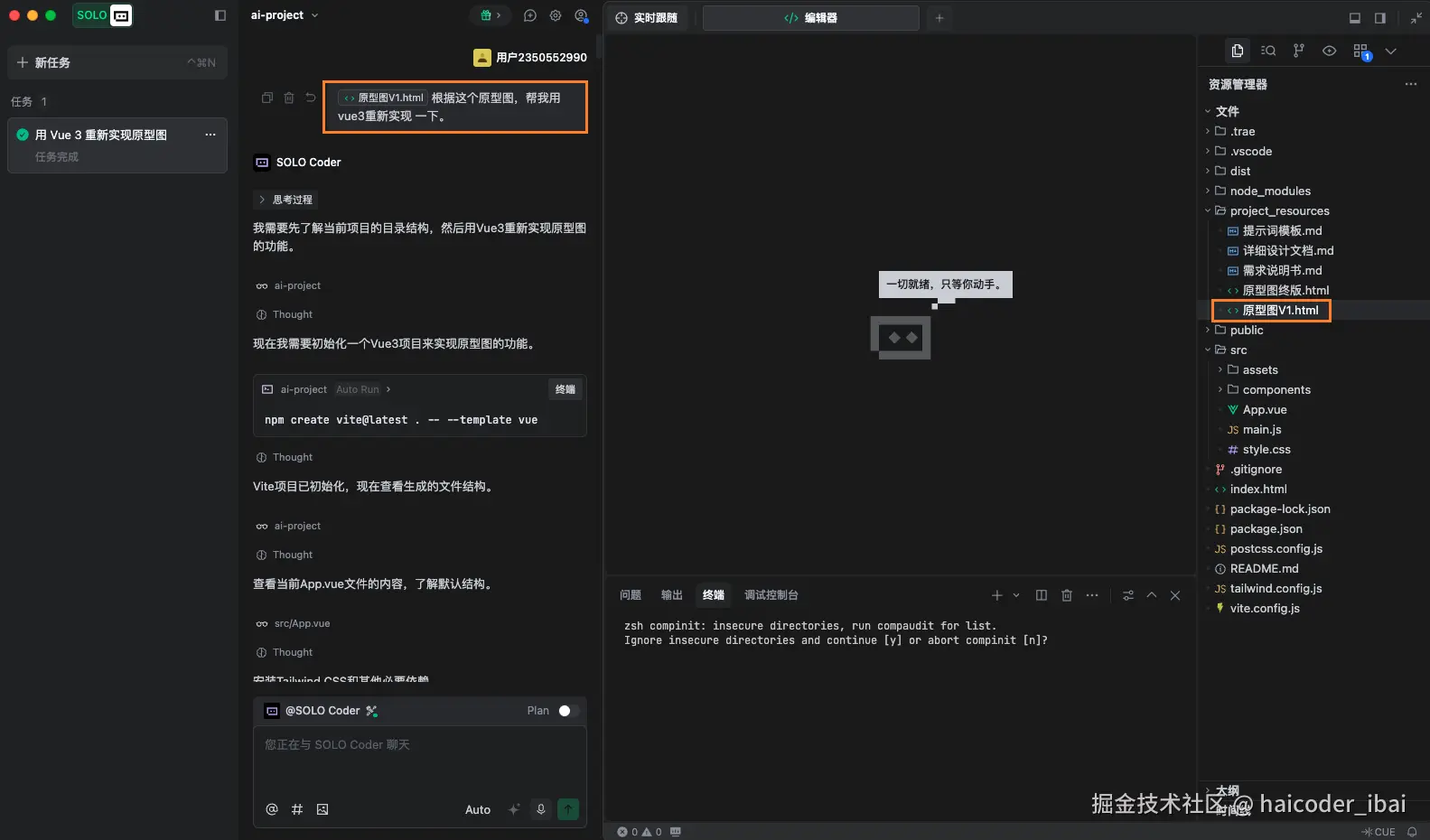Image resolution: width=1430 pixels, height=840 pixels.
Task: Click the user account icon in chat header
Action: pos(582,15)
